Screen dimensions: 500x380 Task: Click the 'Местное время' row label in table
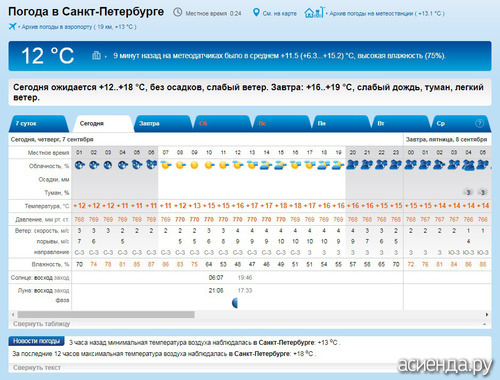point(48,153)
